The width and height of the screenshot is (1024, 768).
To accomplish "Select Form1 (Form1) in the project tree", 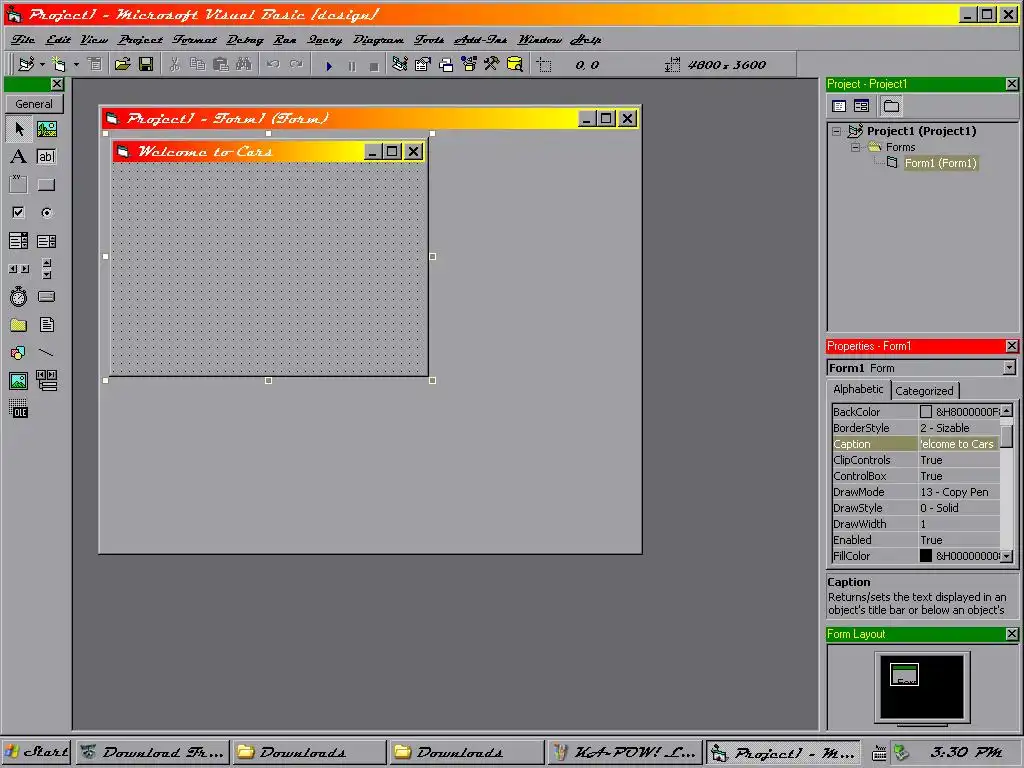I will 940,163.
